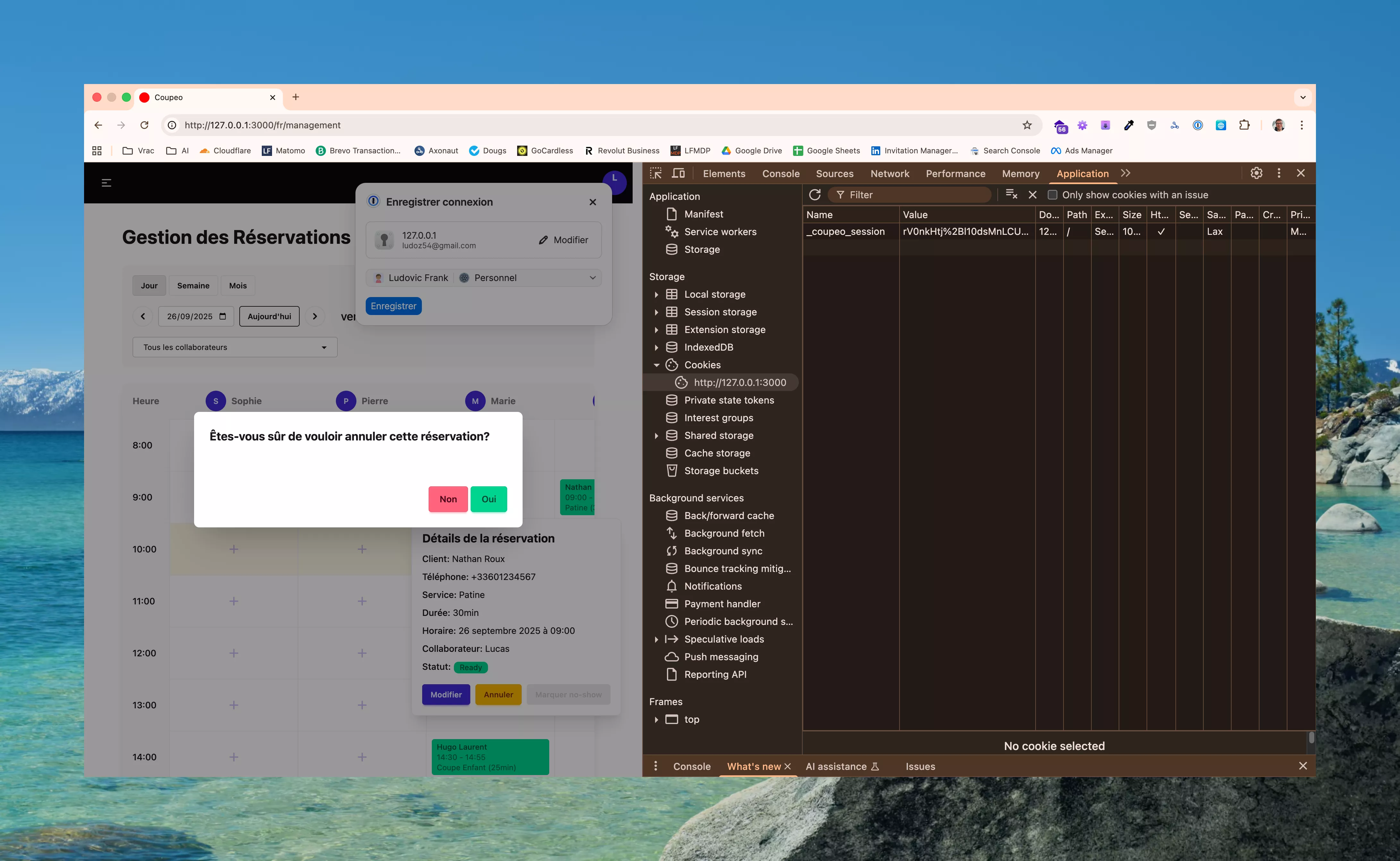Click the Aujourd'hui button
The height and width of the screenshot is (861, 1400).
[269, 316]
